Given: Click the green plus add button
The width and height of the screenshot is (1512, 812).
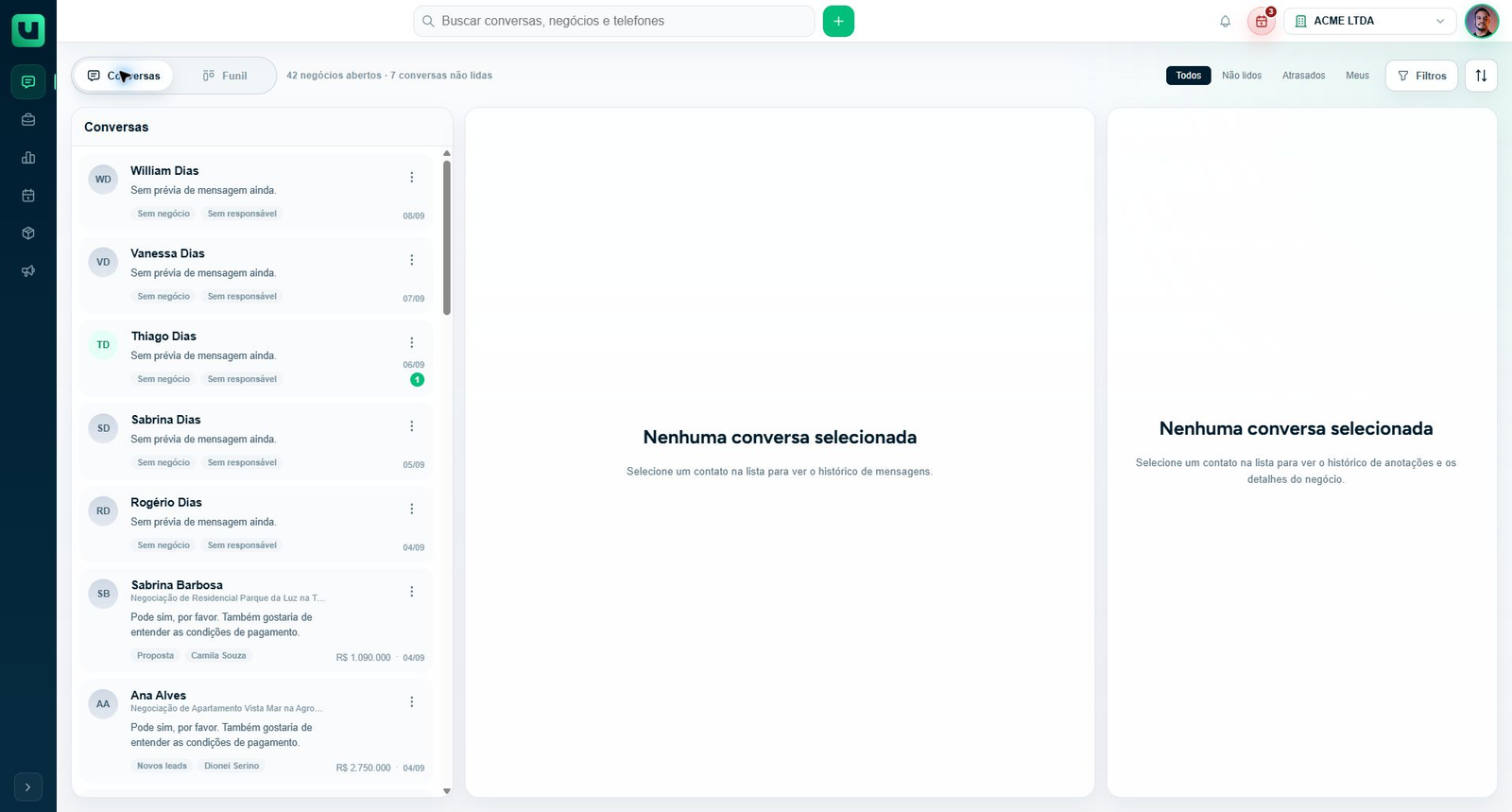Looking at the screenshot, I should point(838,21).
